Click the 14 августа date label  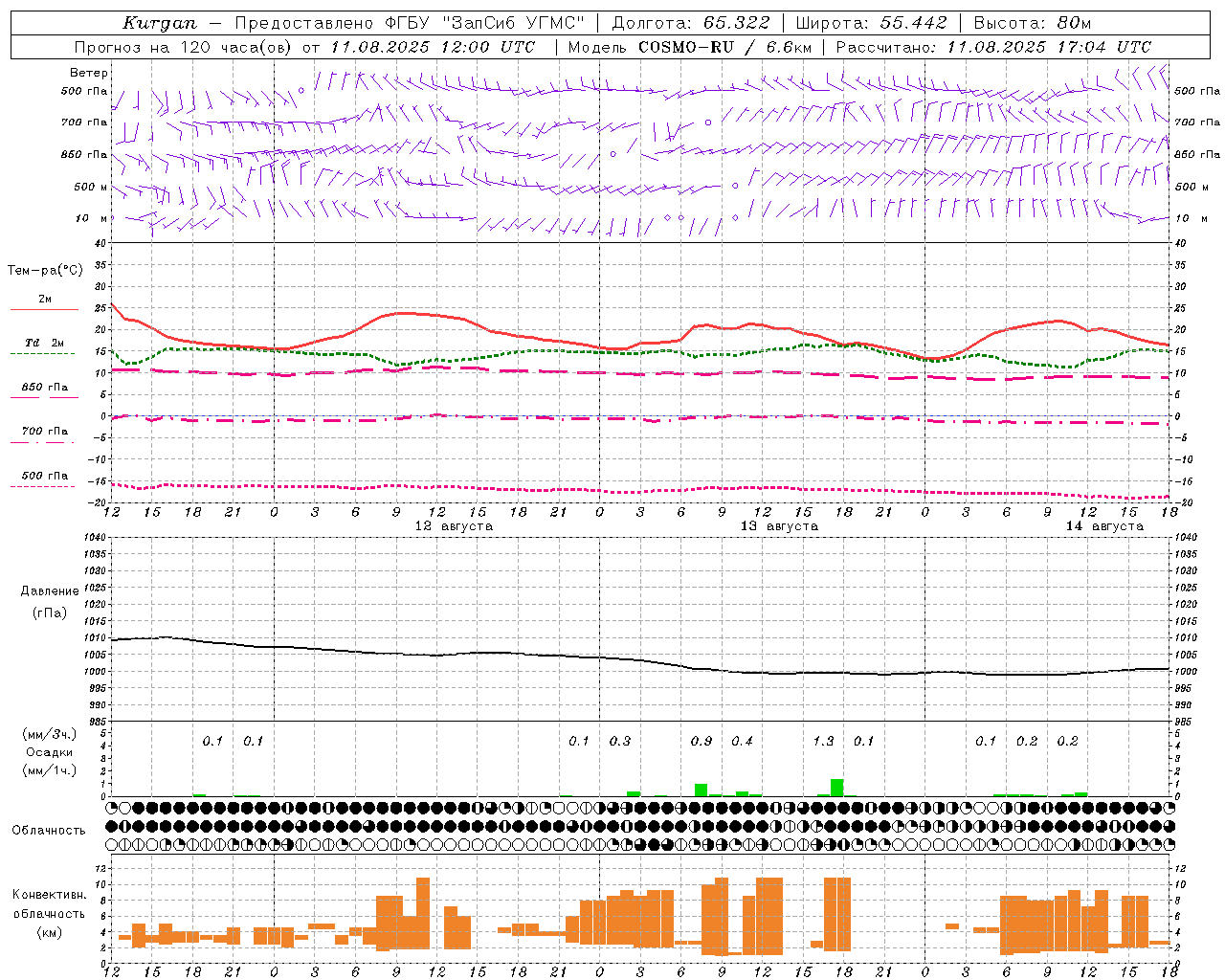(1104, 526)
